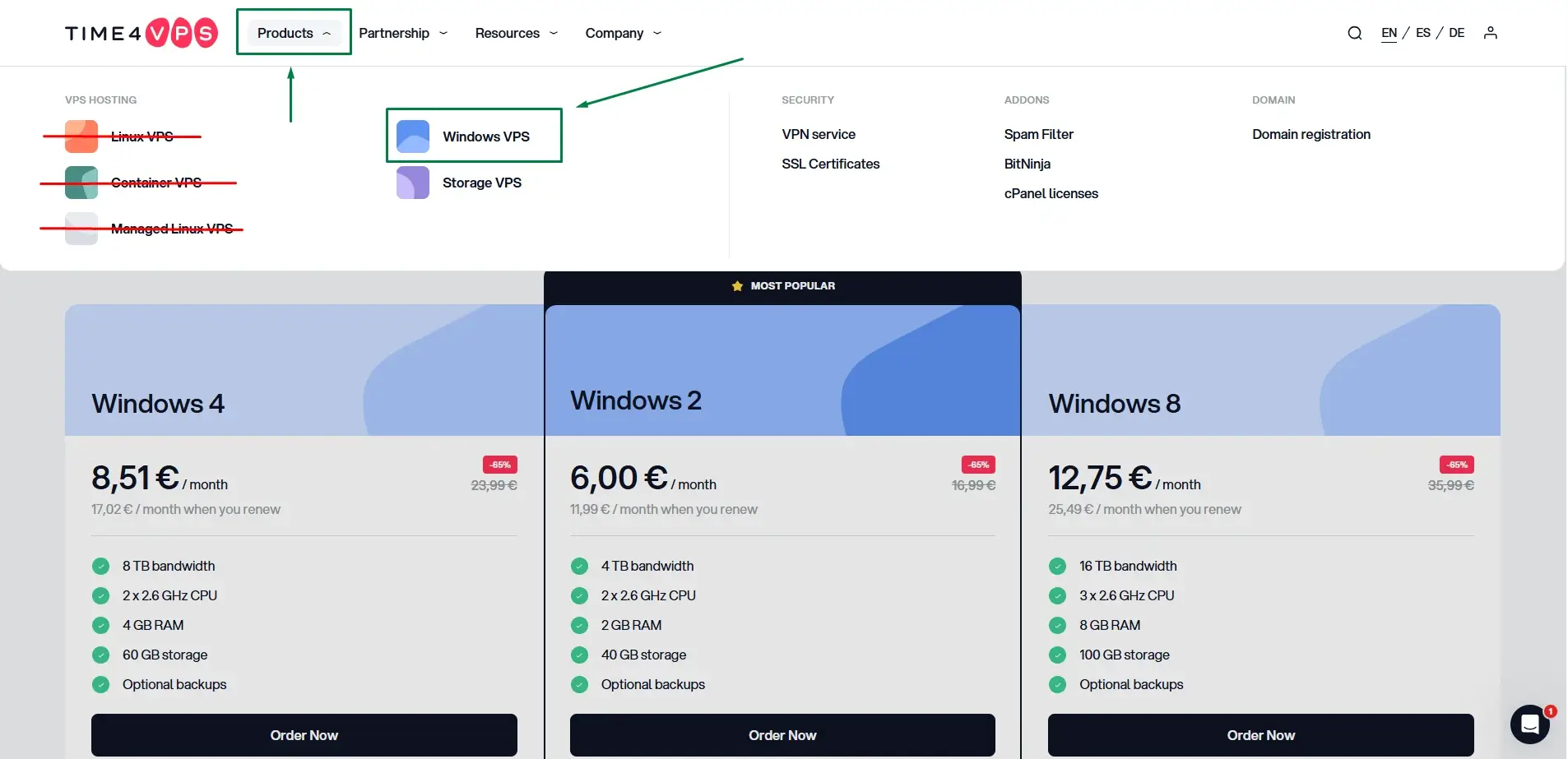Viewport: 1568px width, 759px height.
Task: Click the struck-through 16,99 € price
Action: pos(973,485)
